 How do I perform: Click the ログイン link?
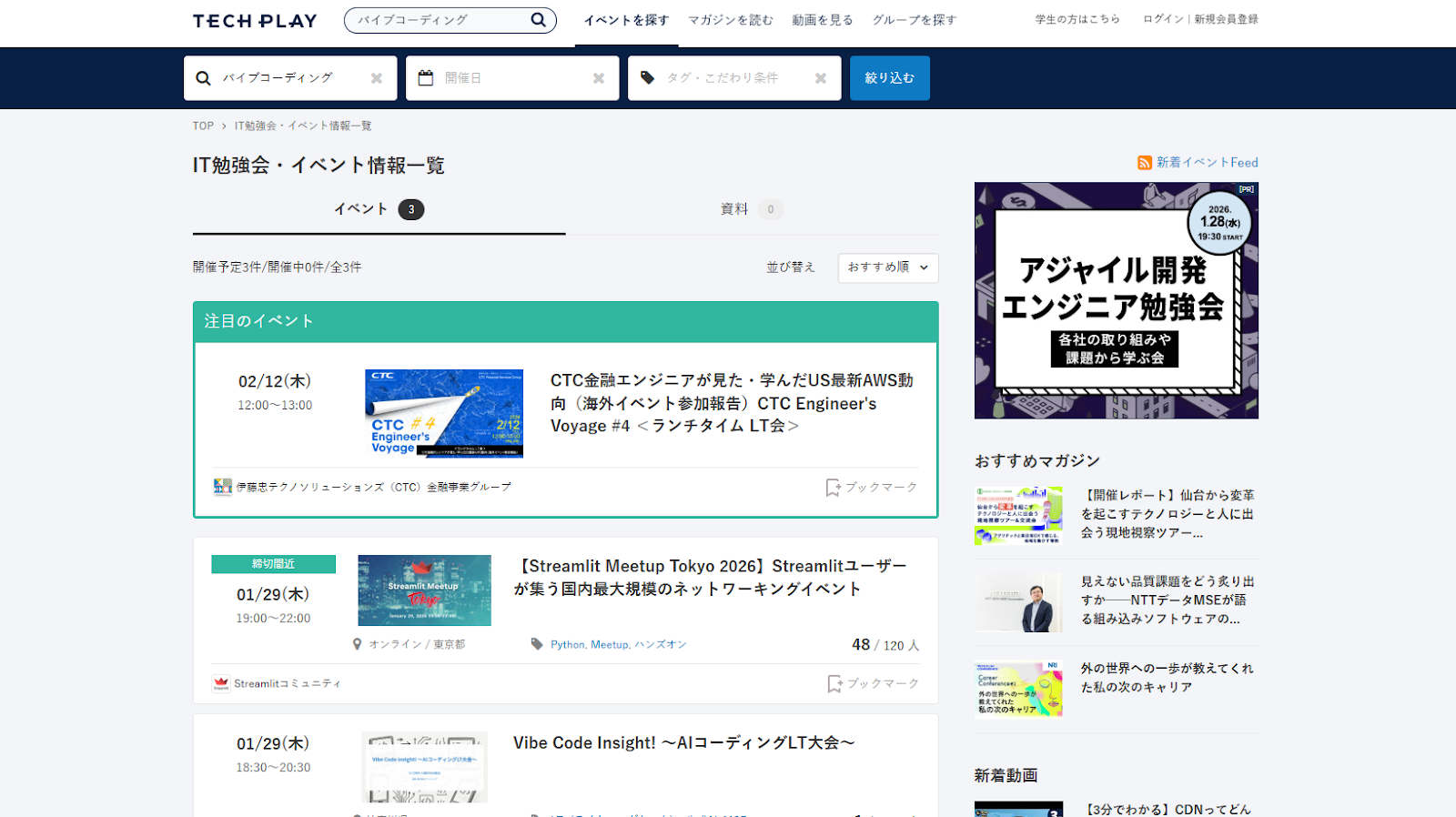click(1163, 19)
